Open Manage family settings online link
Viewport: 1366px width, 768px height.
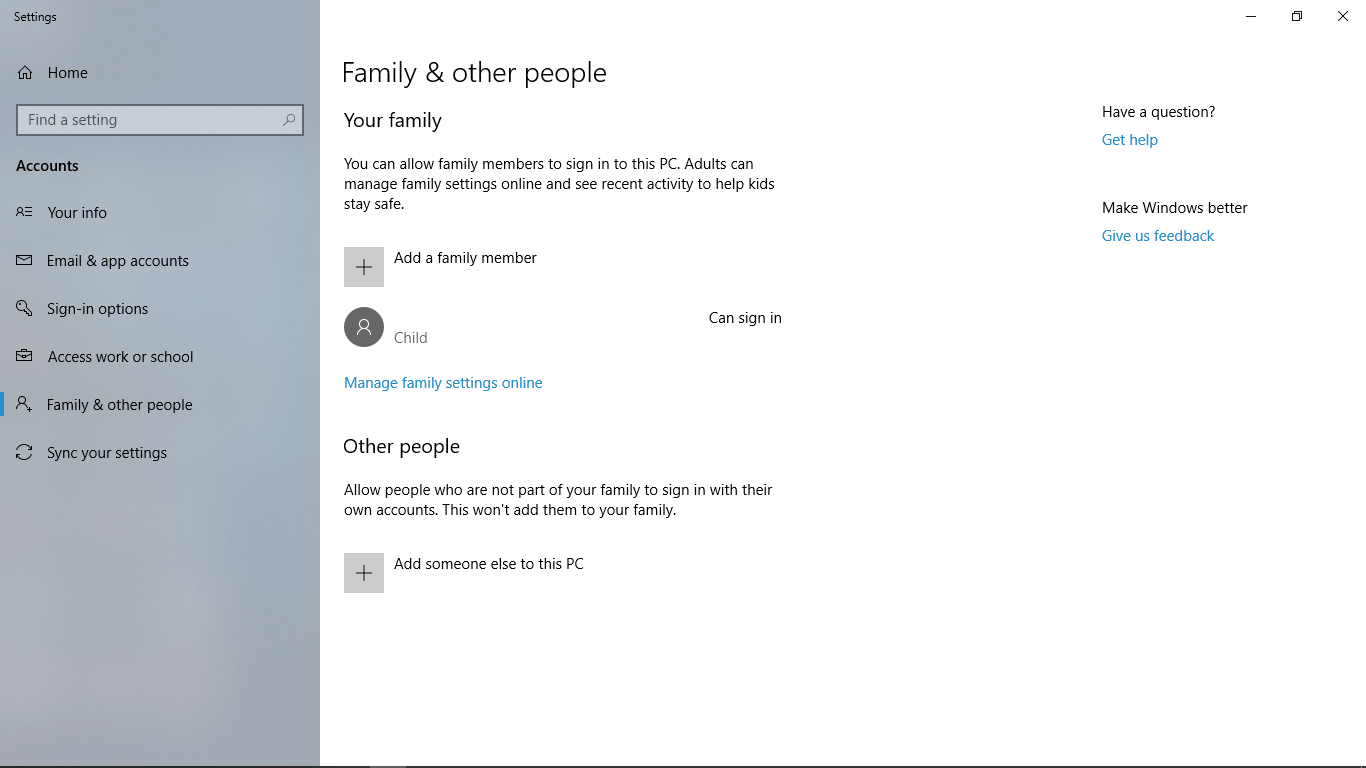click(443, 383)
